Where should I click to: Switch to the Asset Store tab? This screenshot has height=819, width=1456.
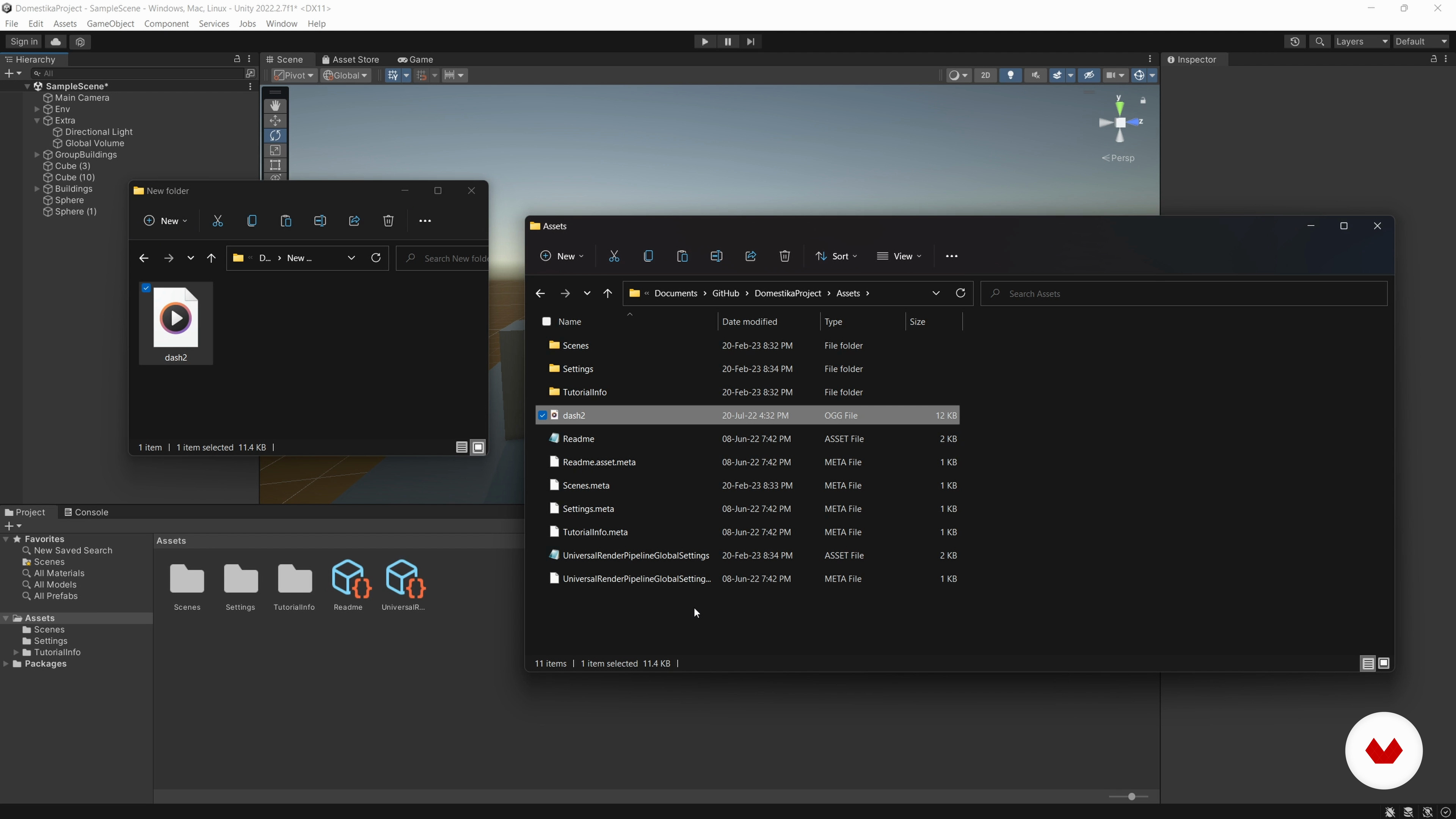click(x=350, y=60)
